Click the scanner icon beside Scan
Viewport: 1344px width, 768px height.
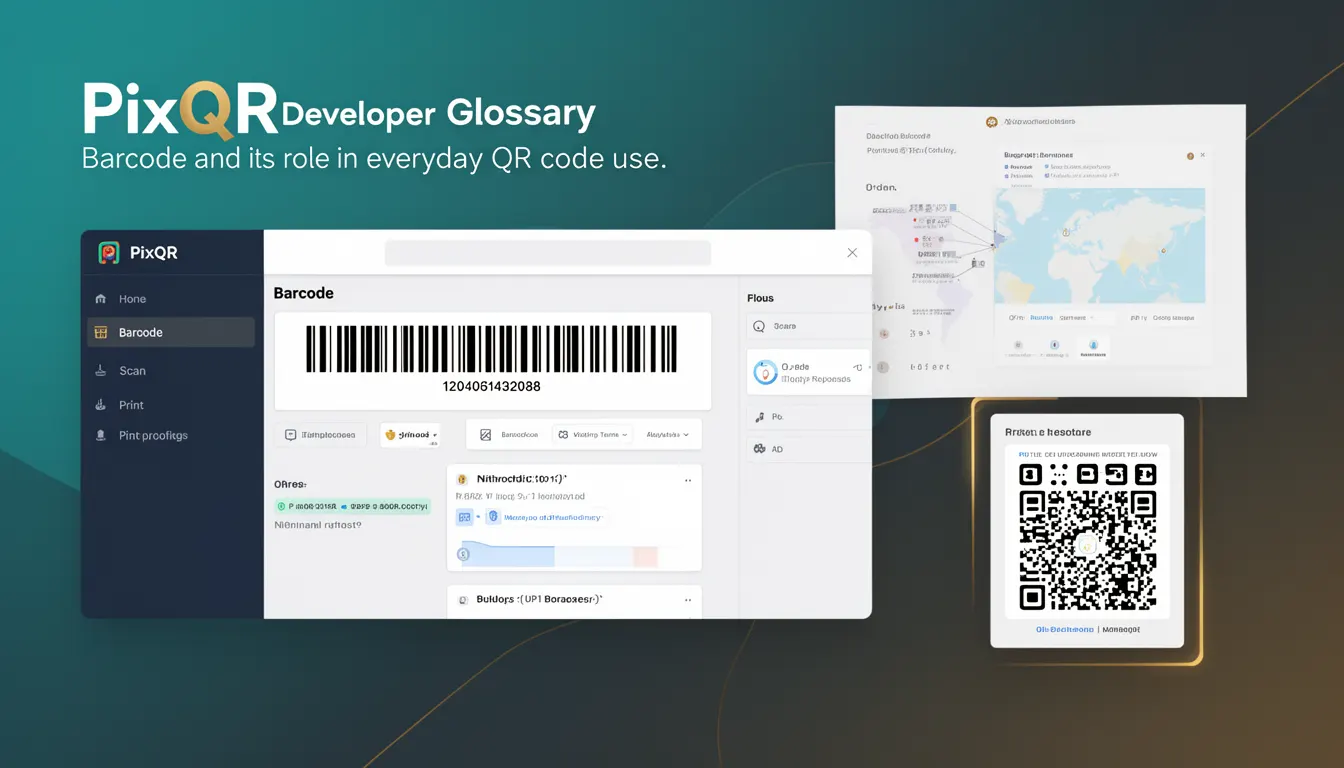click(100, 370)
